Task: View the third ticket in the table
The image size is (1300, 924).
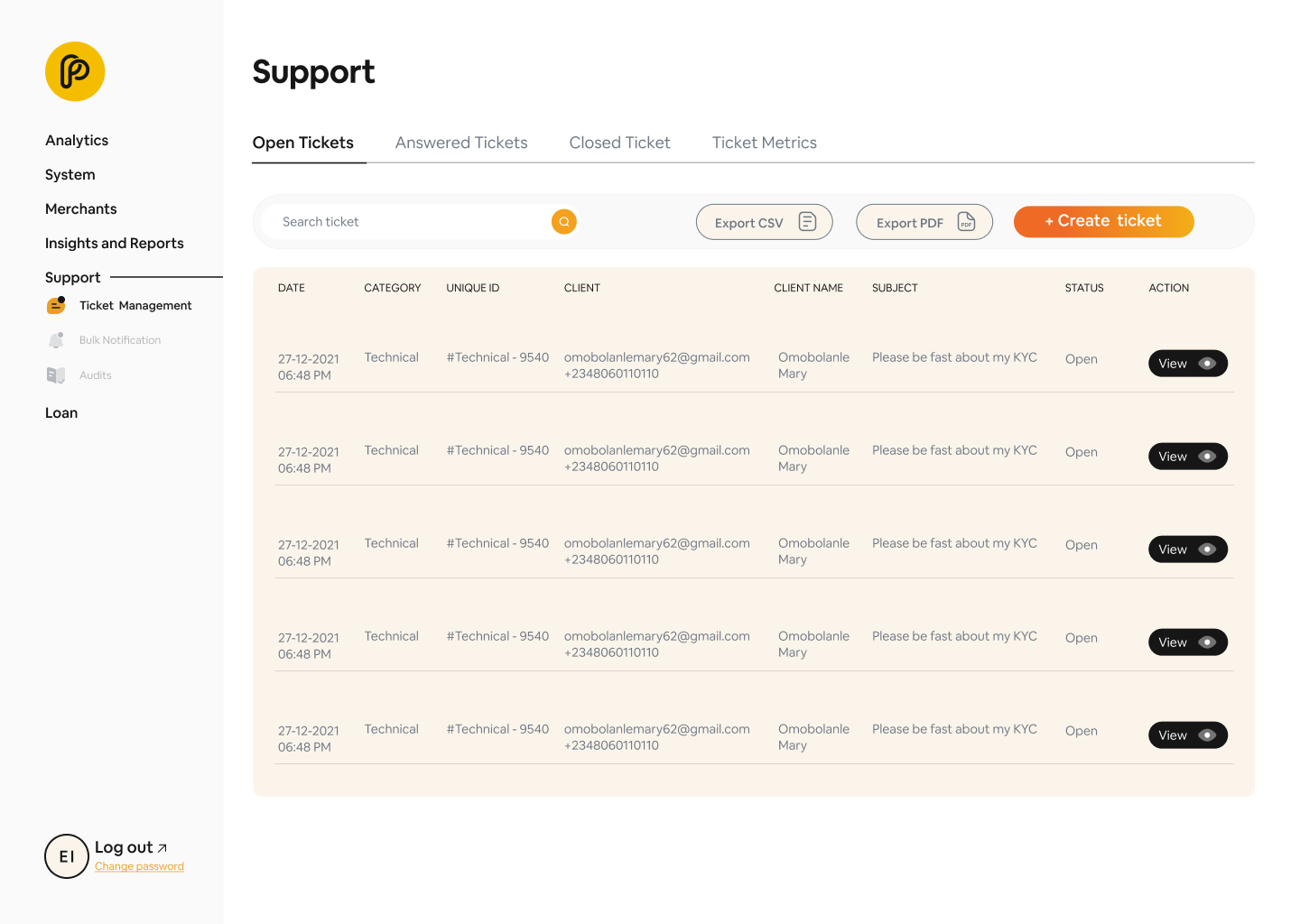Action: tap(1188, 550)
